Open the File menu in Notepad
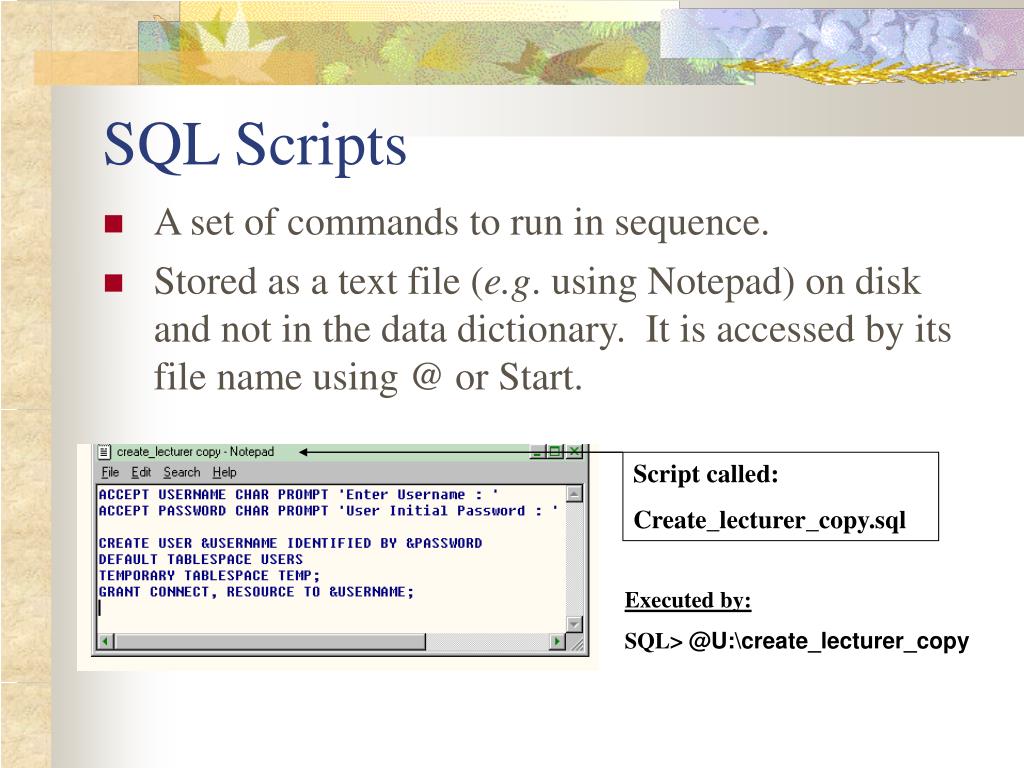This screenshot has height=768, width=1024. pos(110,472)
